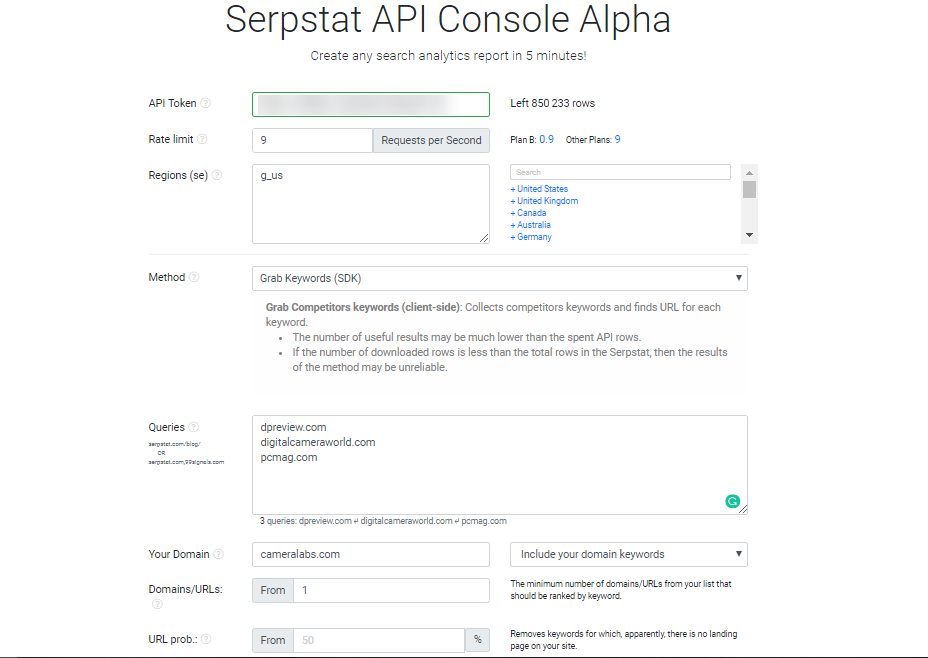This screenshot has height=658, width=928.
Task: Add Germany region
Action: pos(531,237)
